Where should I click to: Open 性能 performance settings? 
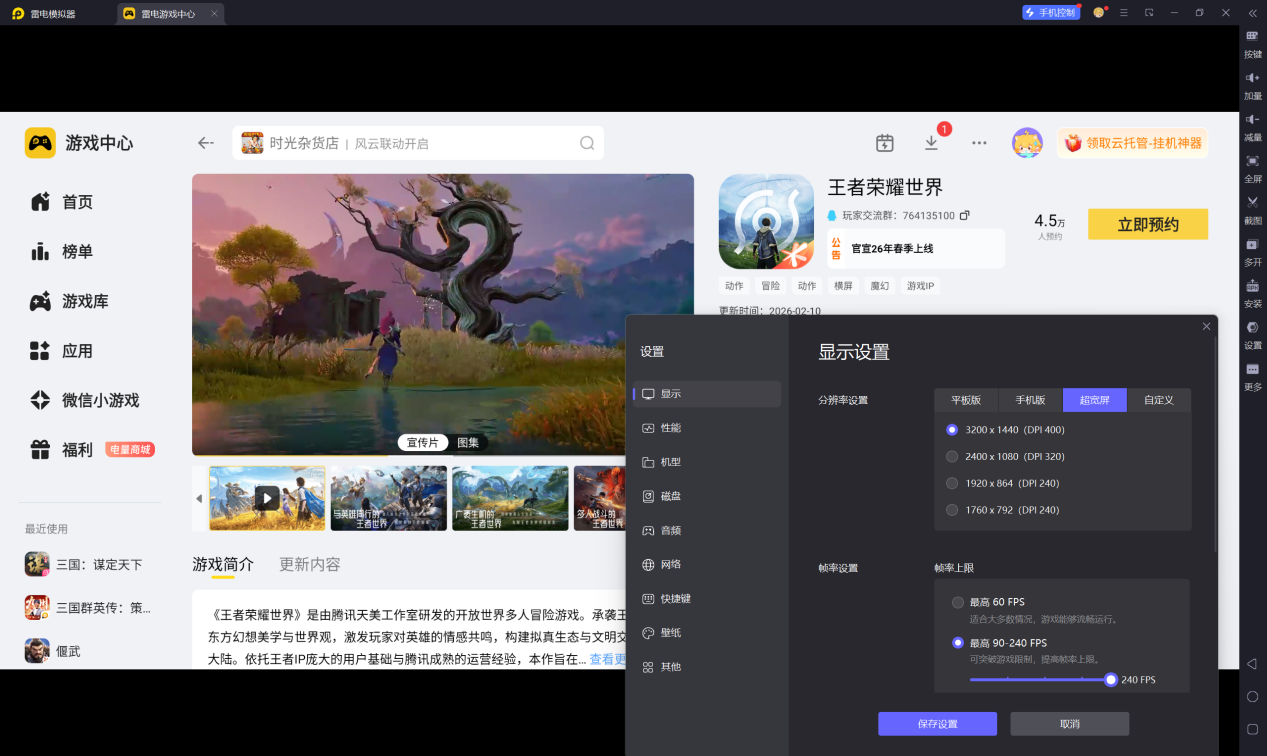(707, 428)
